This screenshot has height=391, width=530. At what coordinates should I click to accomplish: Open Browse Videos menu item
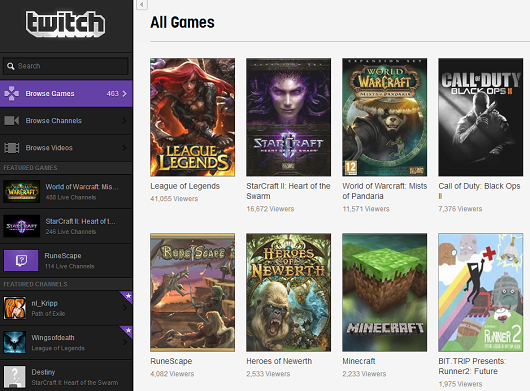66,148
